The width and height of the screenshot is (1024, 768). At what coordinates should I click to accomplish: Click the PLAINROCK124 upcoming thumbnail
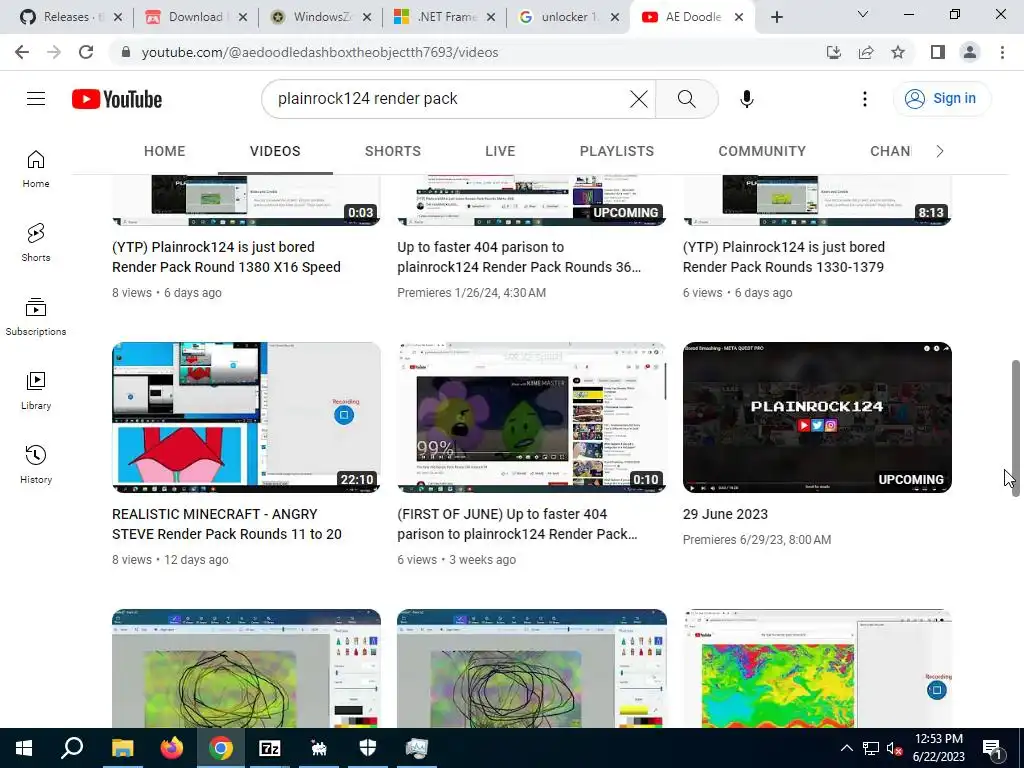point(817,417)
